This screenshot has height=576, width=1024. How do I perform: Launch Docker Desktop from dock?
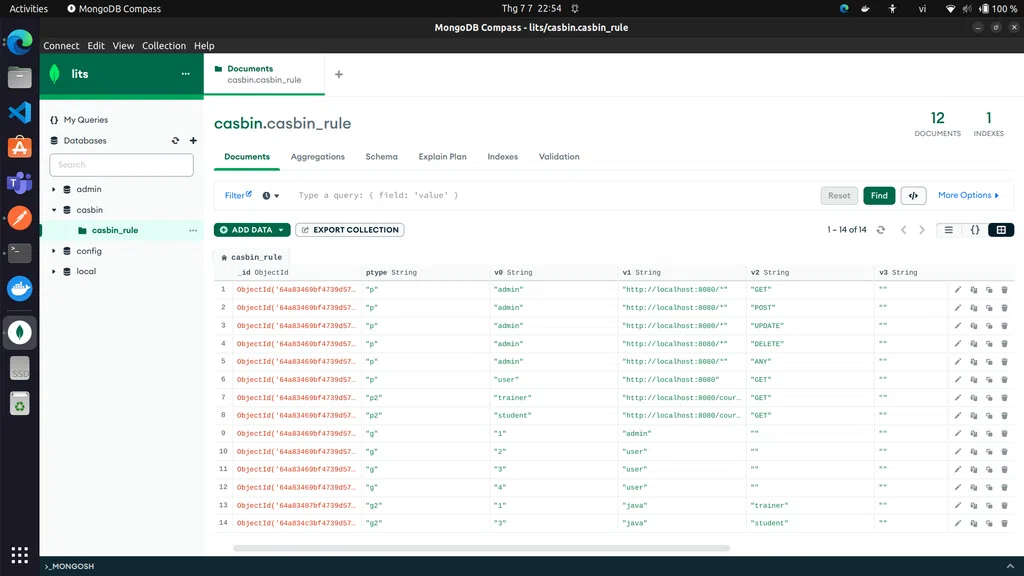pos(20,288)
